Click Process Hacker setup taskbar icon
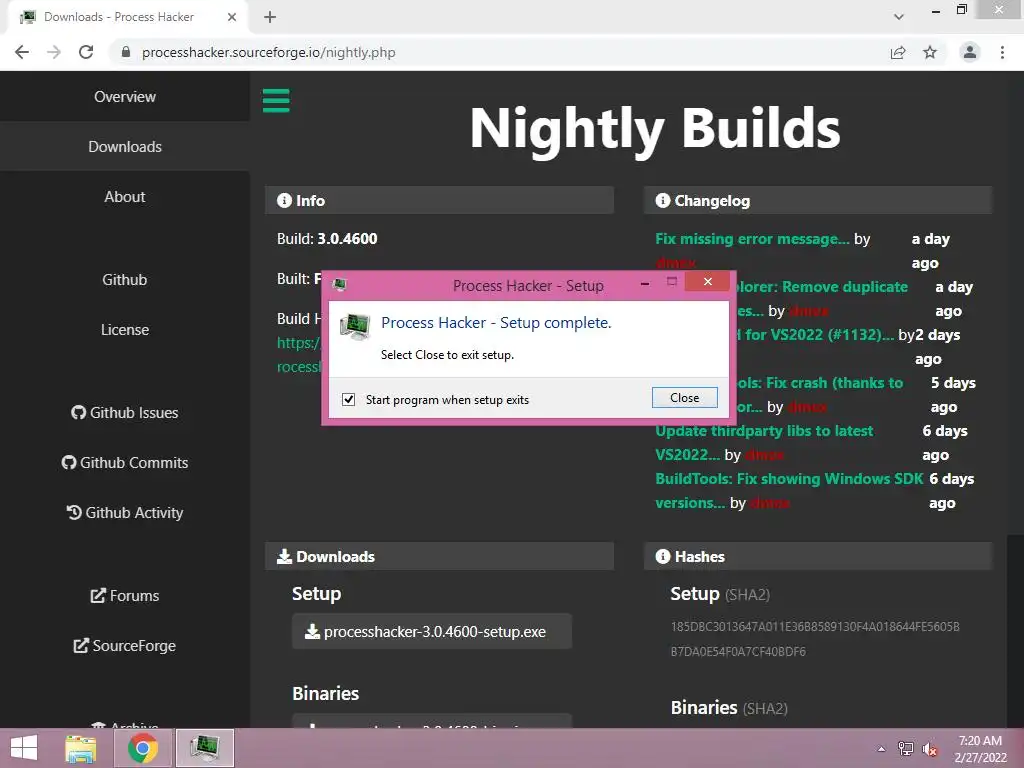Viewport: 1024px width, 768px height. (x=205, y=748)
